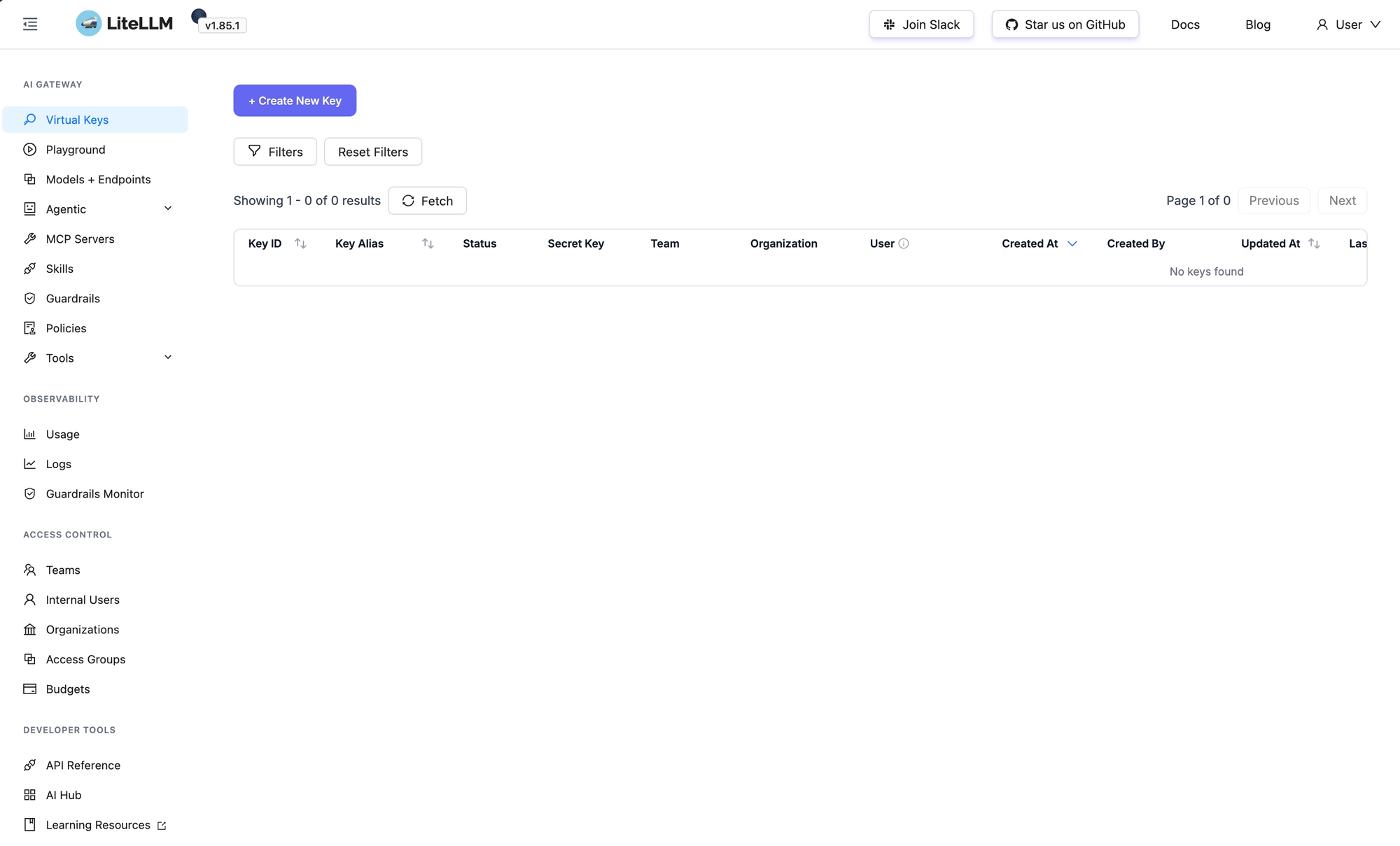Click the v1.85.1 version badge

(223, 25)
